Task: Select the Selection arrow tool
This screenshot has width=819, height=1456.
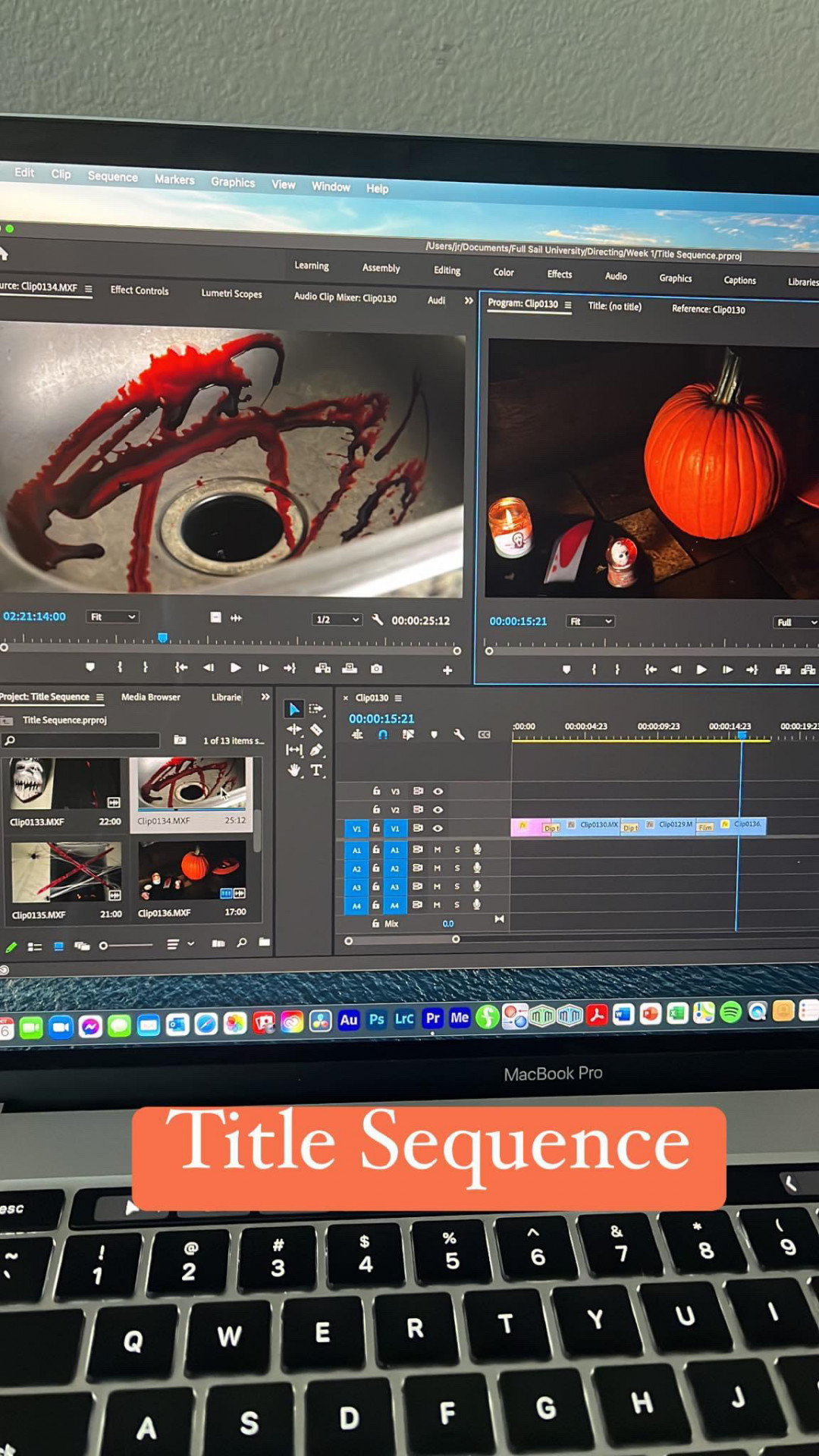Action: tap(293, 709)
